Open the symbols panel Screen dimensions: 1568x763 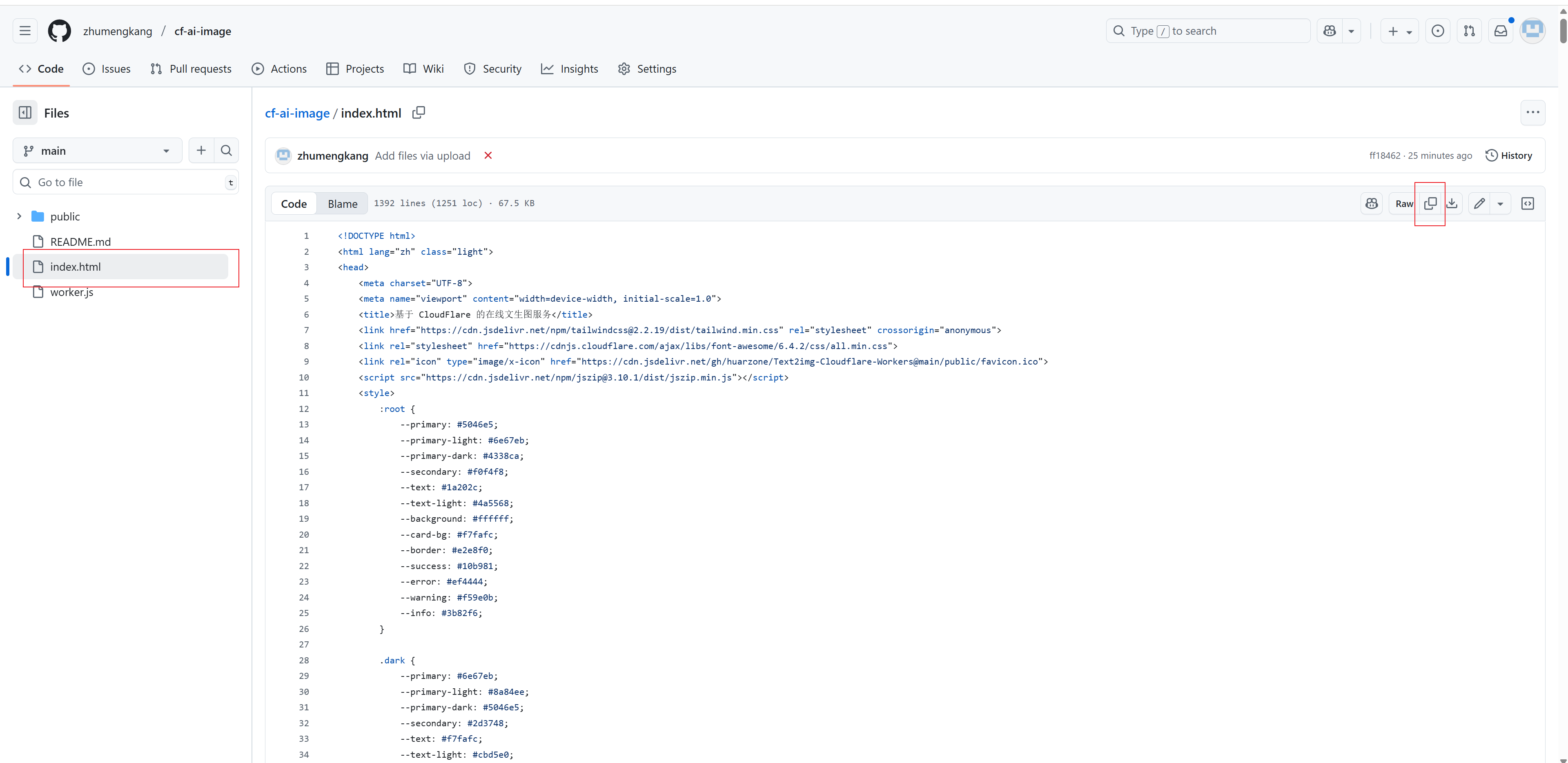pyautogui.click(x=1527, y=204)
